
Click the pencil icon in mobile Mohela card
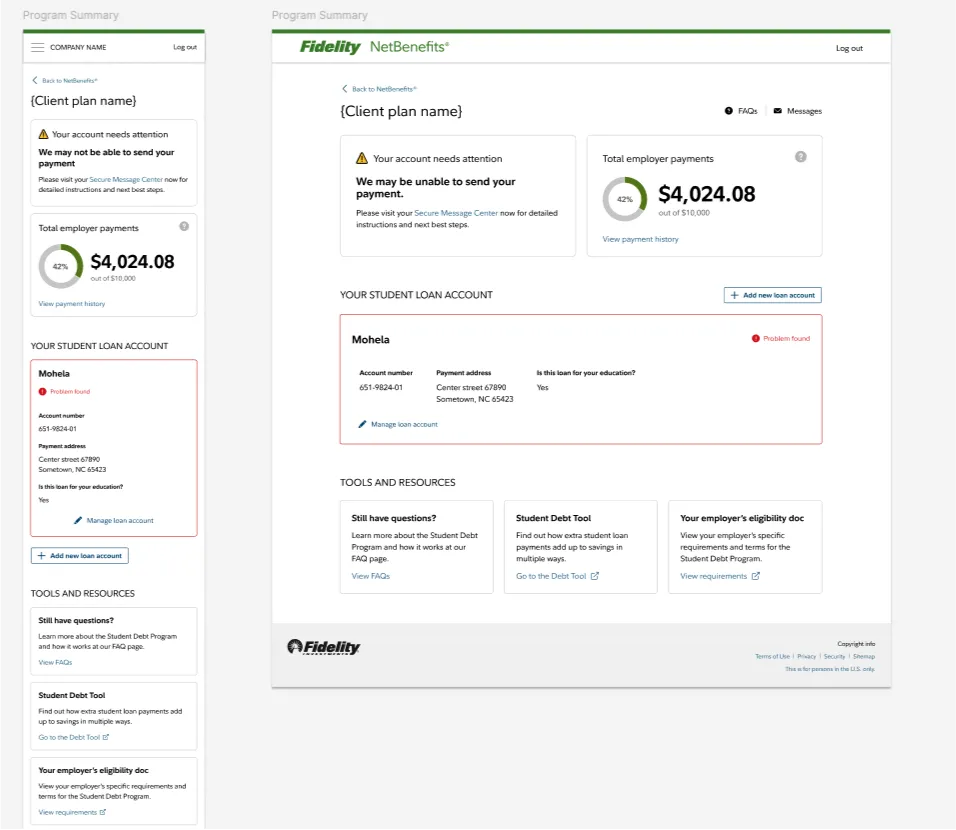pos(77,521)
